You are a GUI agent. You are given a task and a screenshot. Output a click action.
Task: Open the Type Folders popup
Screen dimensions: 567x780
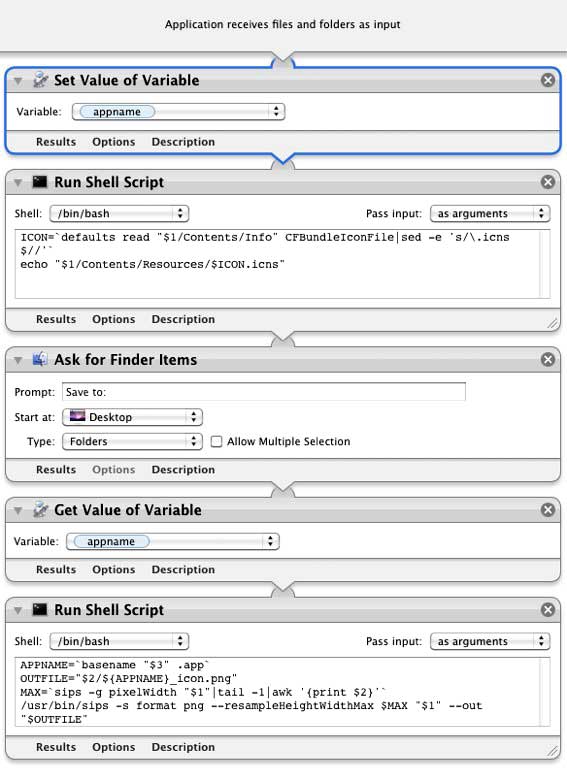[x=132, y=441]
